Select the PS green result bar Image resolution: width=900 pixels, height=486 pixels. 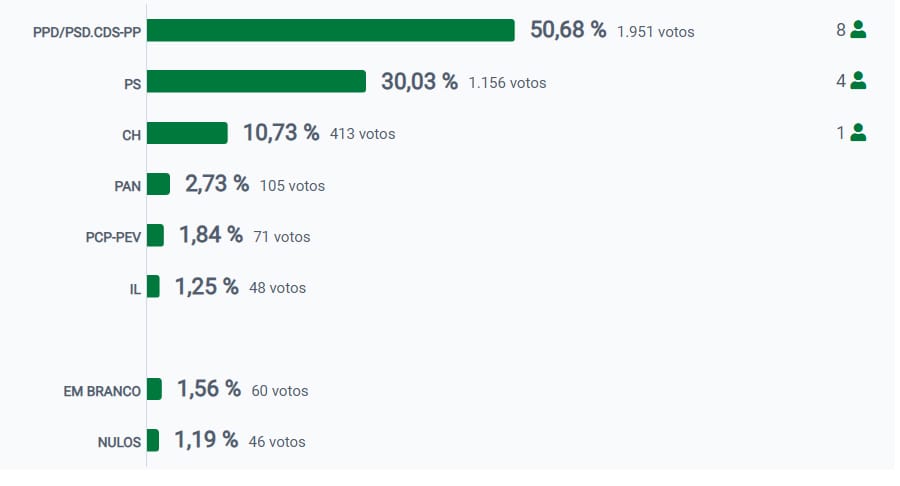pyautogui.click(x=256, y=81)
